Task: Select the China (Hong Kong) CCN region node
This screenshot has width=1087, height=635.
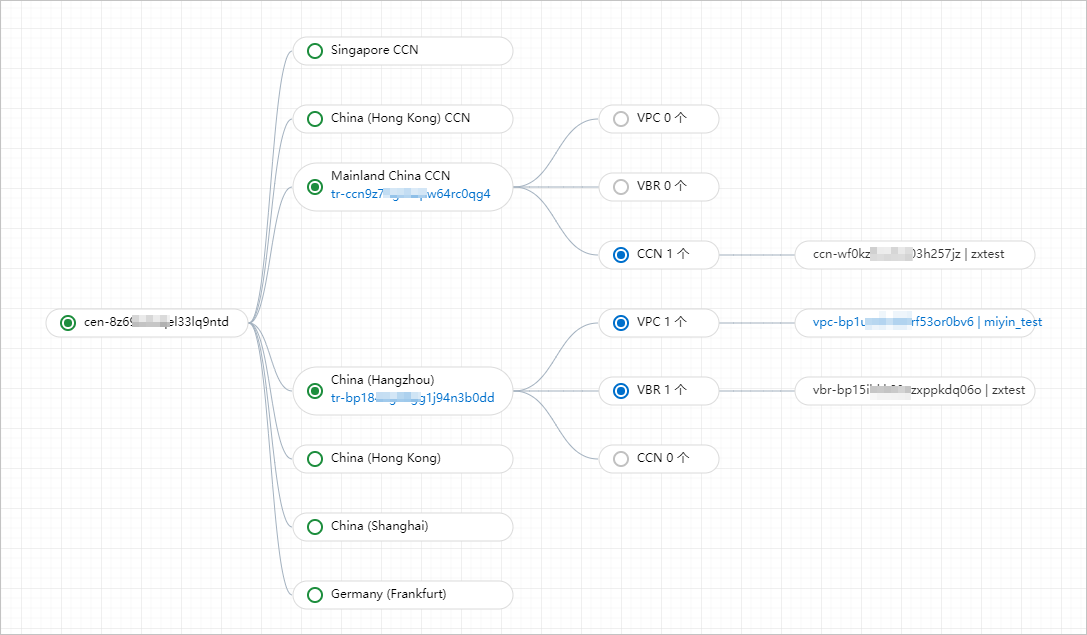Action: pyautogui.click(x=403, y=119)
